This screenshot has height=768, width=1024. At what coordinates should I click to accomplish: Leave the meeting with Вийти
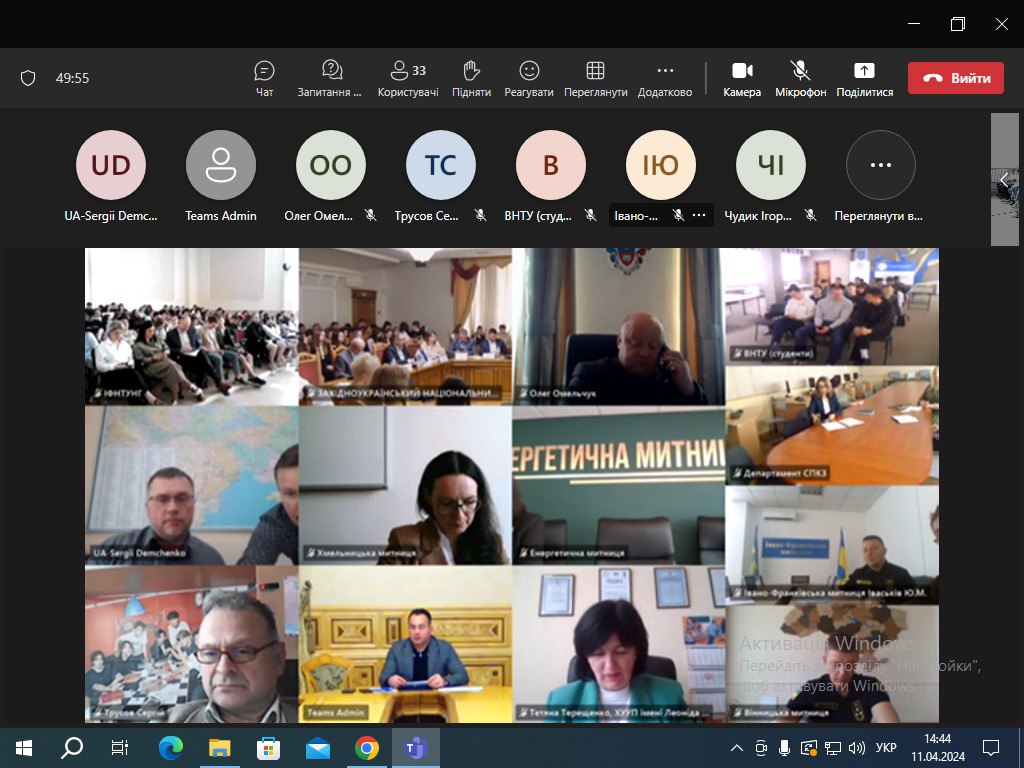pos(955,78)
